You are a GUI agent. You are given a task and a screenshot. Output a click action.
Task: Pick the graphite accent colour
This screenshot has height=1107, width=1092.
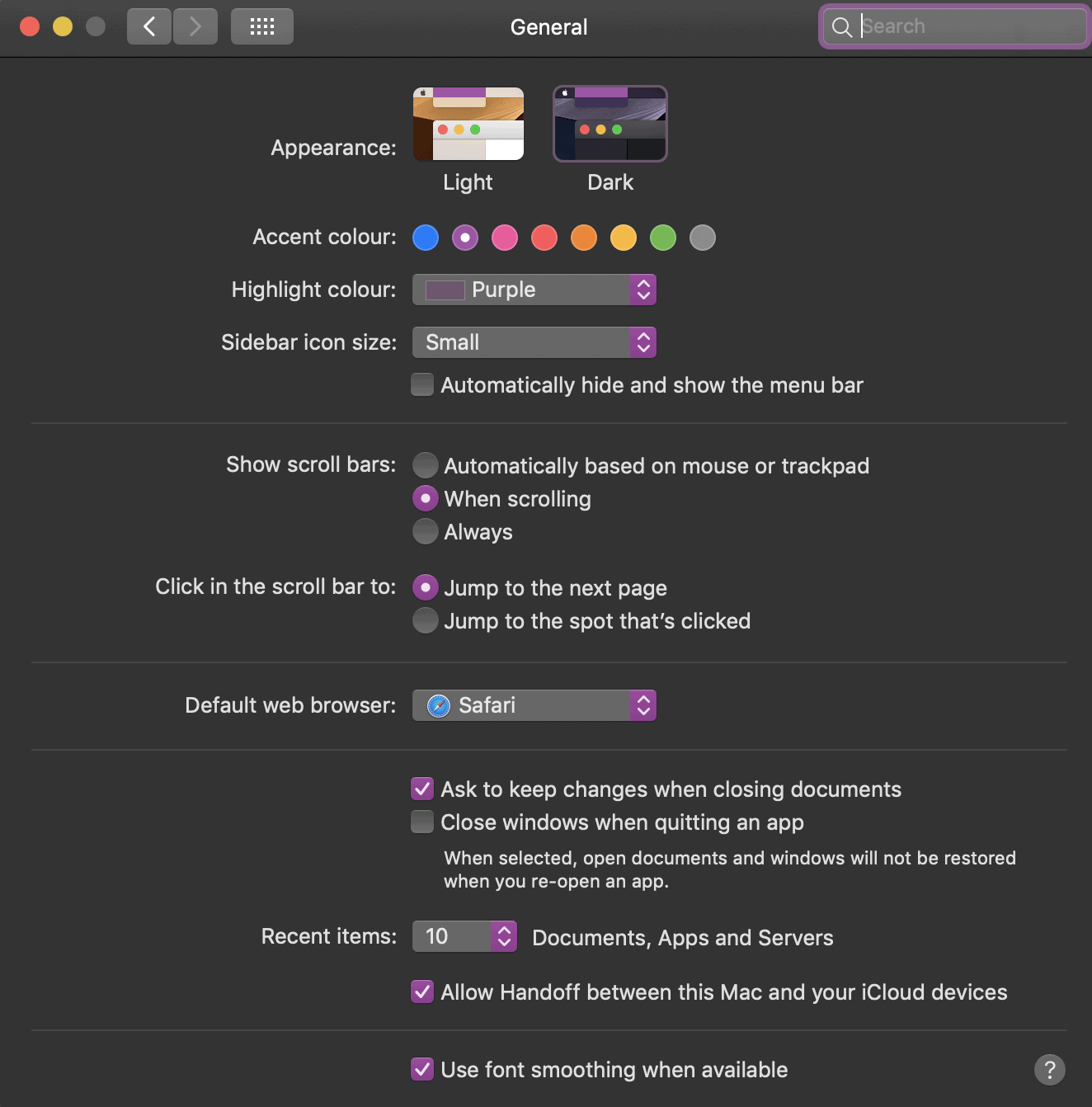coord(703,238)
